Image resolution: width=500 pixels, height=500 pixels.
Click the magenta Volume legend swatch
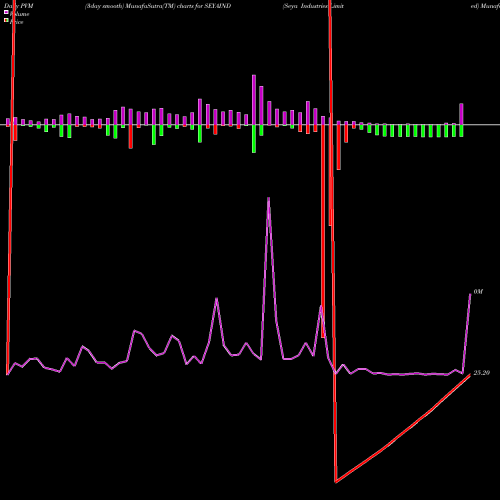click(x=6, y=12)
